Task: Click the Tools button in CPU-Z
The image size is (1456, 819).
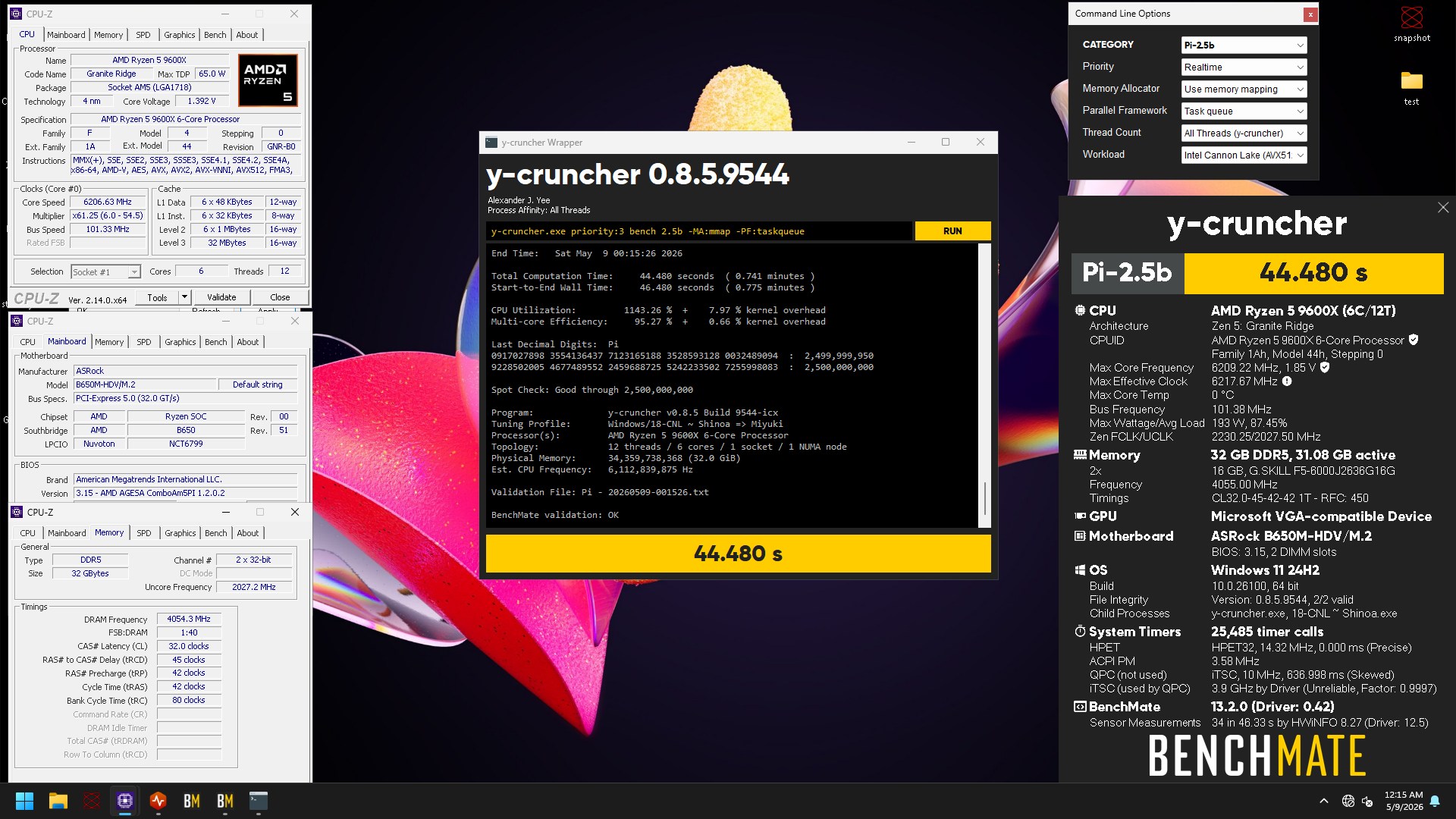Action: [x=158, y=297]
